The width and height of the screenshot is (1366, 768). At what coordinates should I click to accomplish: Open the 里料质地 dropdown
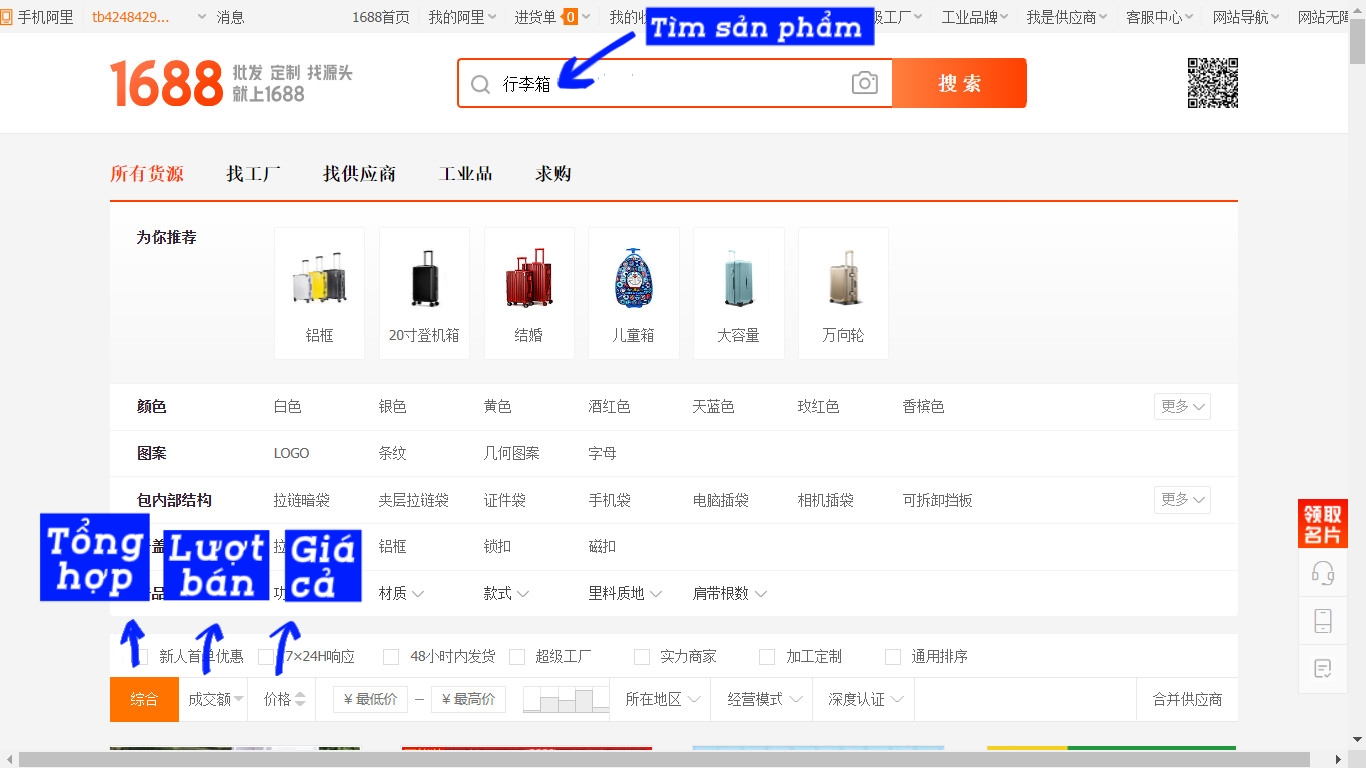pyautogui.click(x=625, y=593)
